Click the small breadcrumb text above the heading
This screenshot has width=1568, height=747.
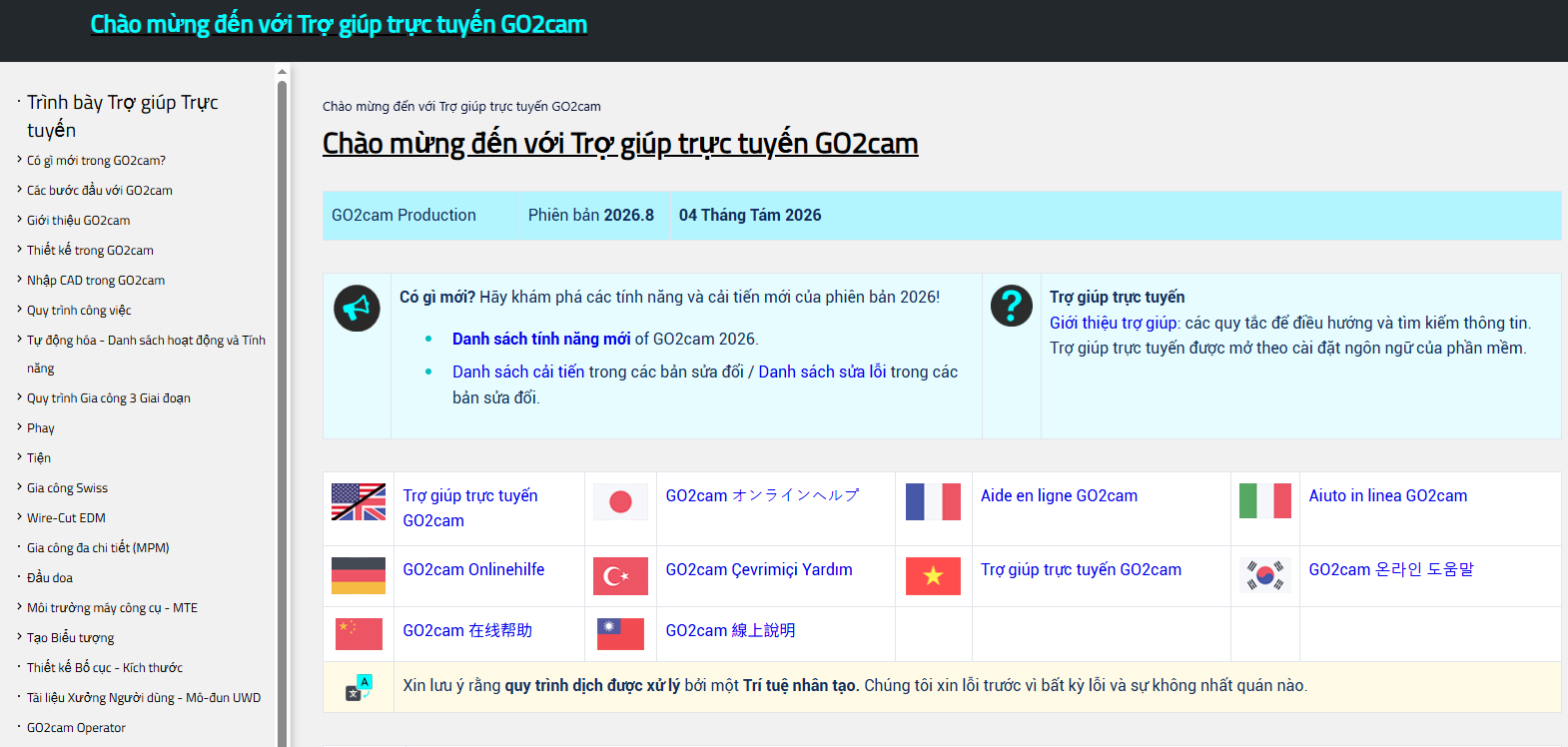point(461,106)
